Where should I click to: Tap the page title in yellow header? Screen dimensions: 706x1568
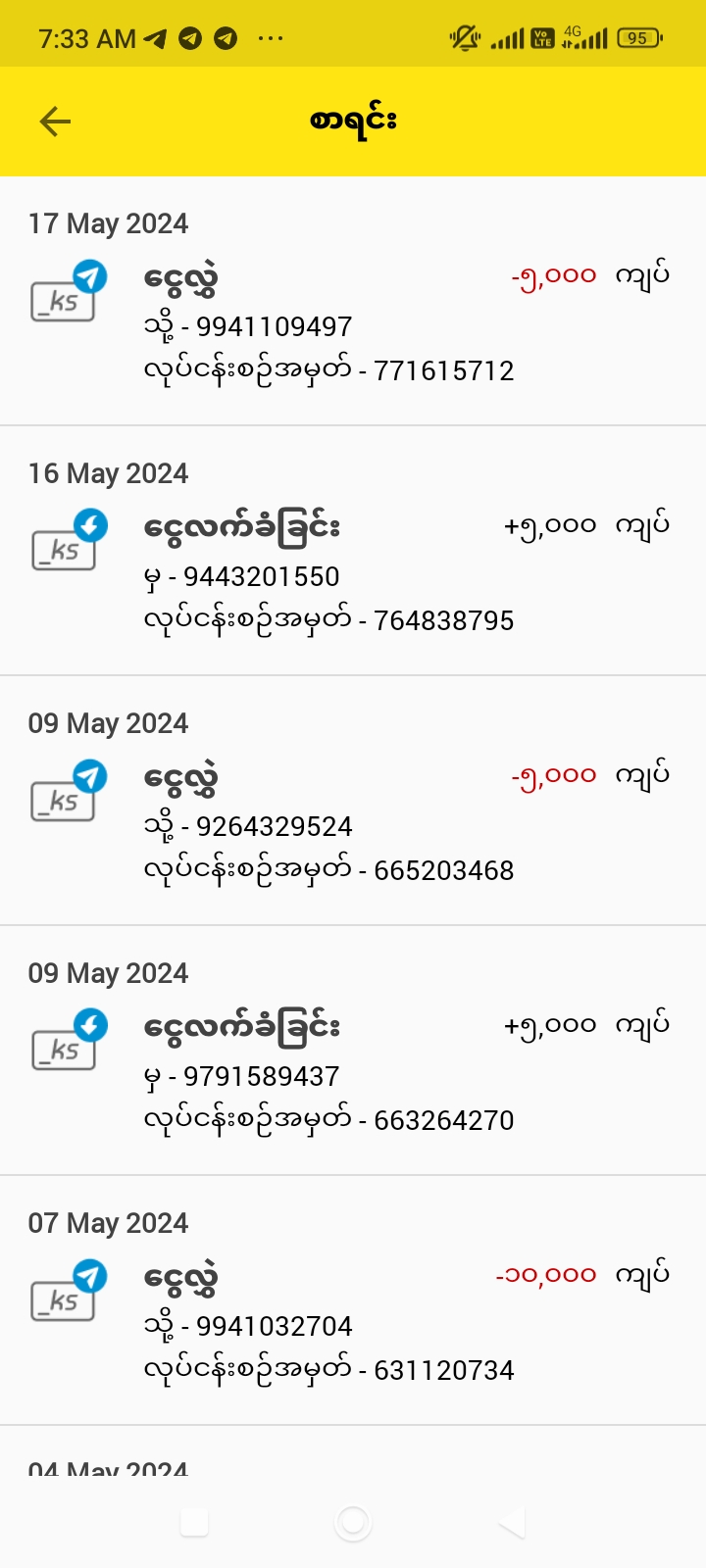353,121
